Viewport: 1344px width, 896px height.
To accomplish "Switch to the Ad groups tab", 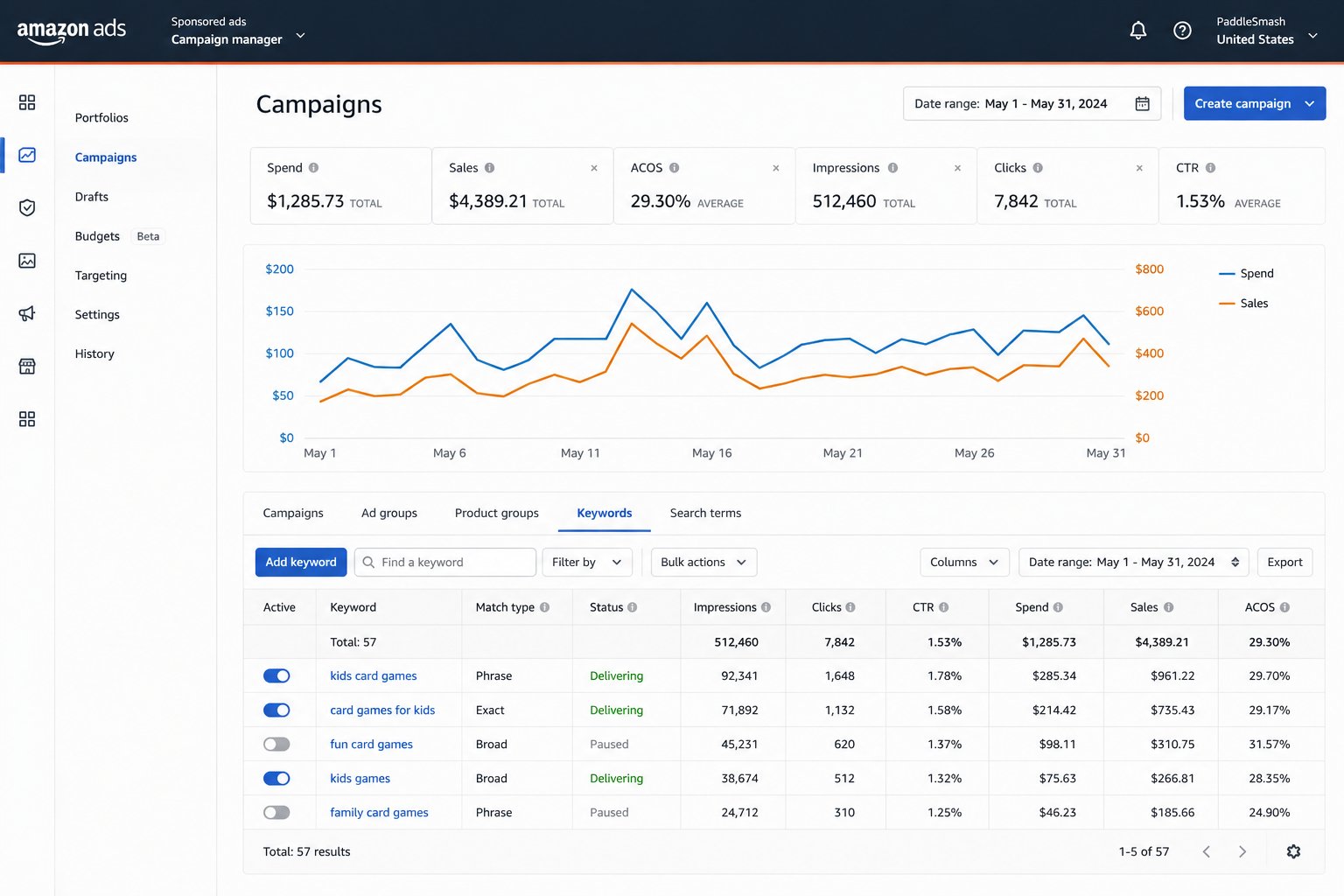I will pyautogui.click(x=389, y=513).
